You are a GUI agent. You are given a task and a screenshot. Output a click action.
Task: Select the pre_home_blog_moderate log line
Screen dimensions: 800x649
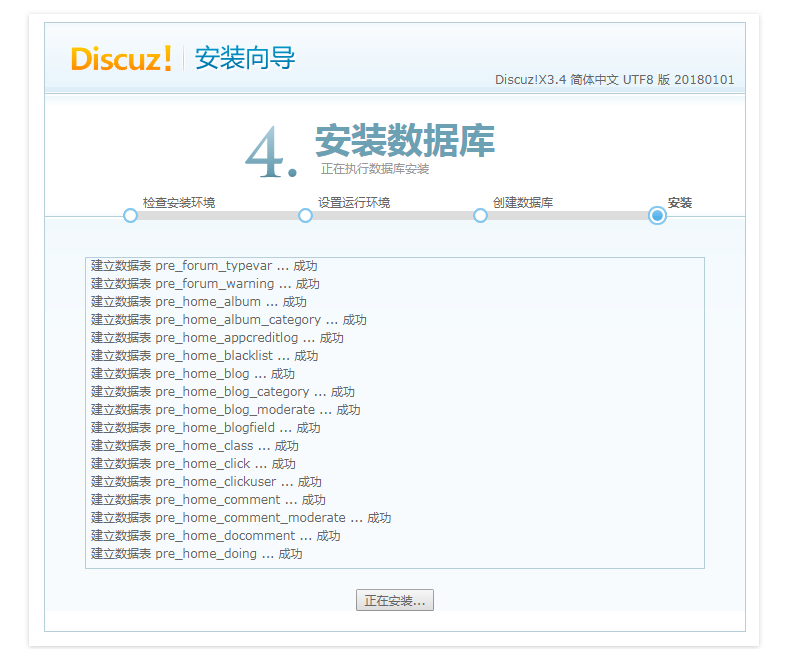click(225, 410)
